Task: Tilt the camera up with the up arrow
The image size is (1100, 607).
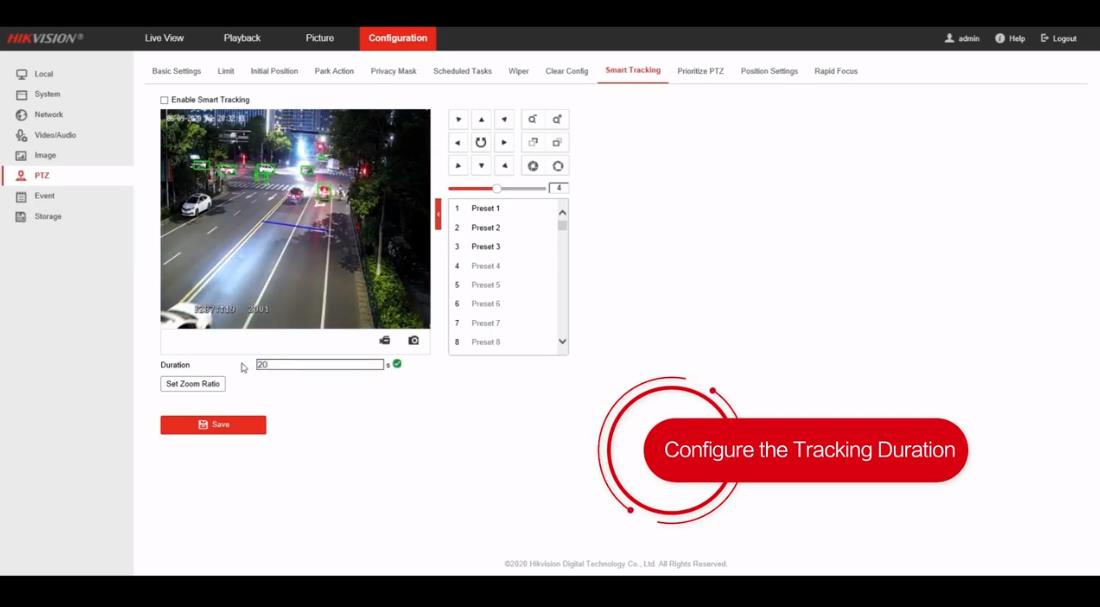Action: tap(481, 119)
